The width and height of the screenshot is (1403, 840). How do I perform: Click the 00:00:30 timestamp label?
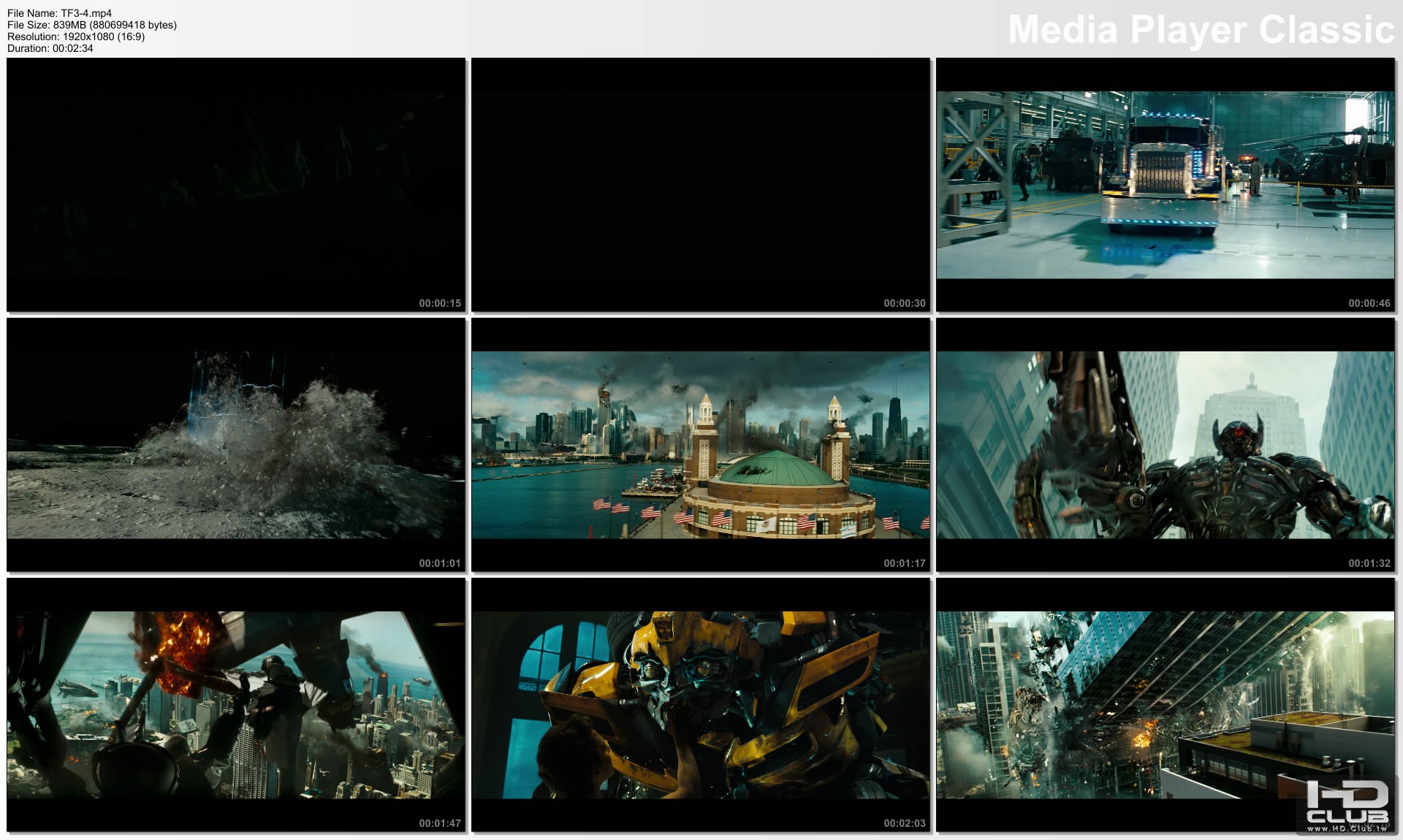pyautogui.click(x=905, y=303)
